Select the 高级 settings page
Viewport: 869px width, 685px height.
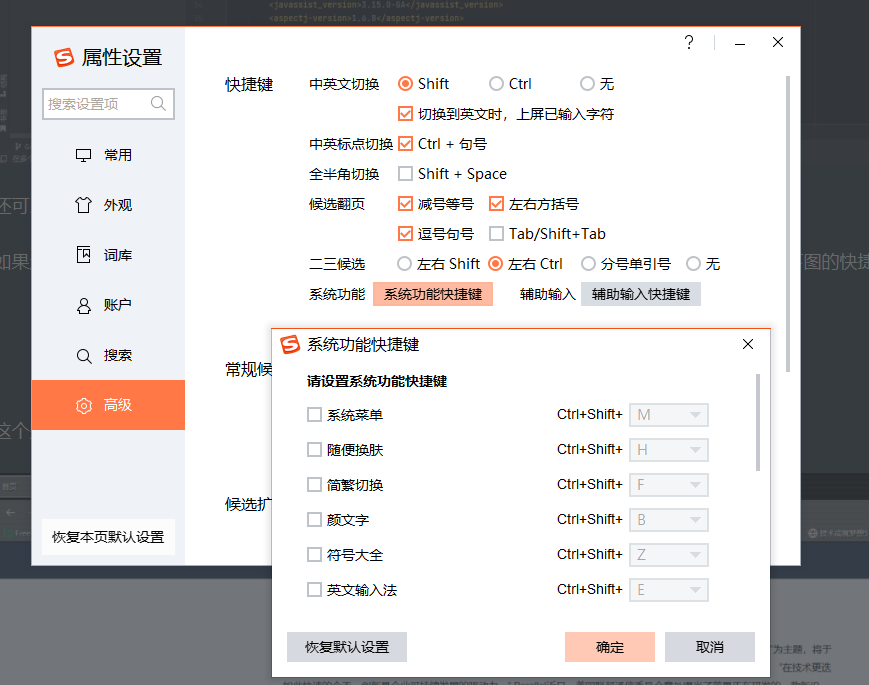108,405
